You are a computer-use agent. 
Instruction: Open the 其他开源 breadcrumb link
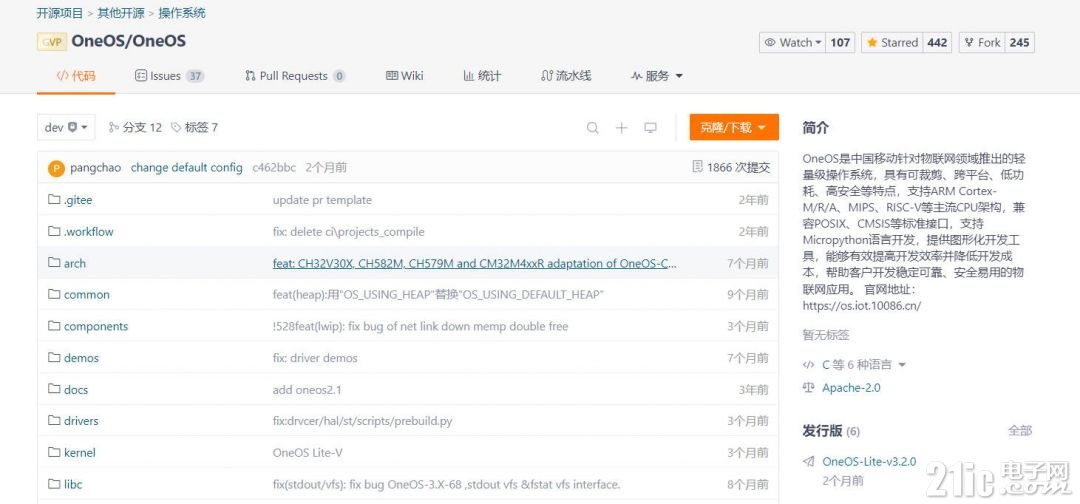[121, 13]
